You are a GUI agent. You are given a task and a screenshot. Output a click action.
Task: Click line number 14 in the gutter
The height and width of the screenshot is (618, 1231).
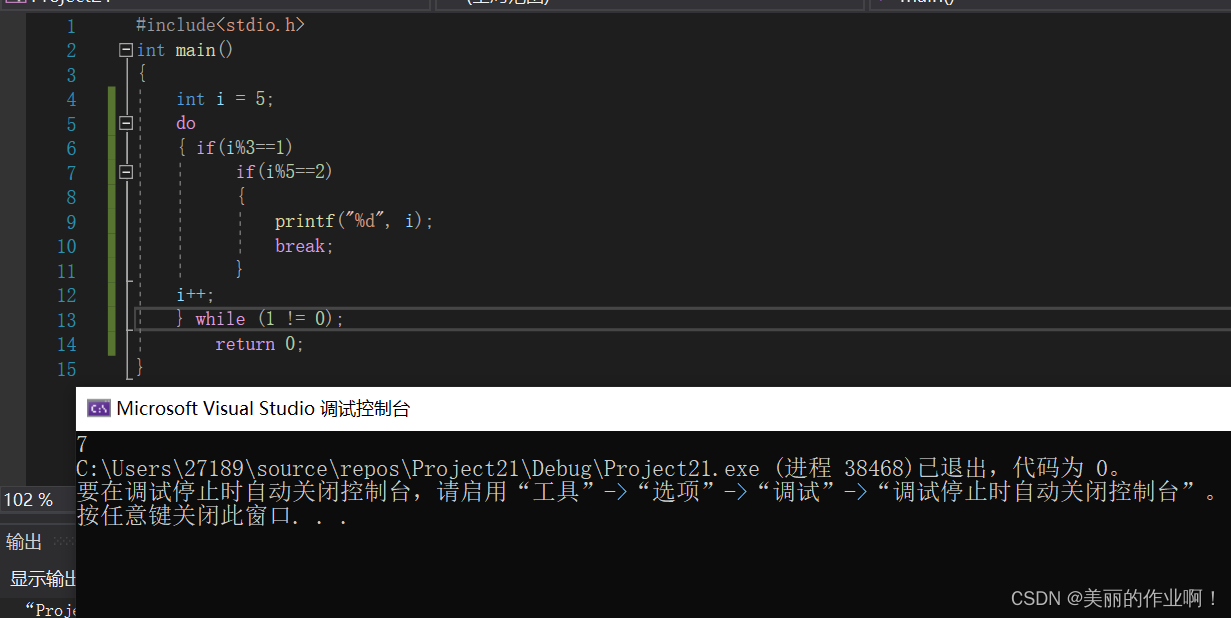pyautogui.click(x=66, y=344)
